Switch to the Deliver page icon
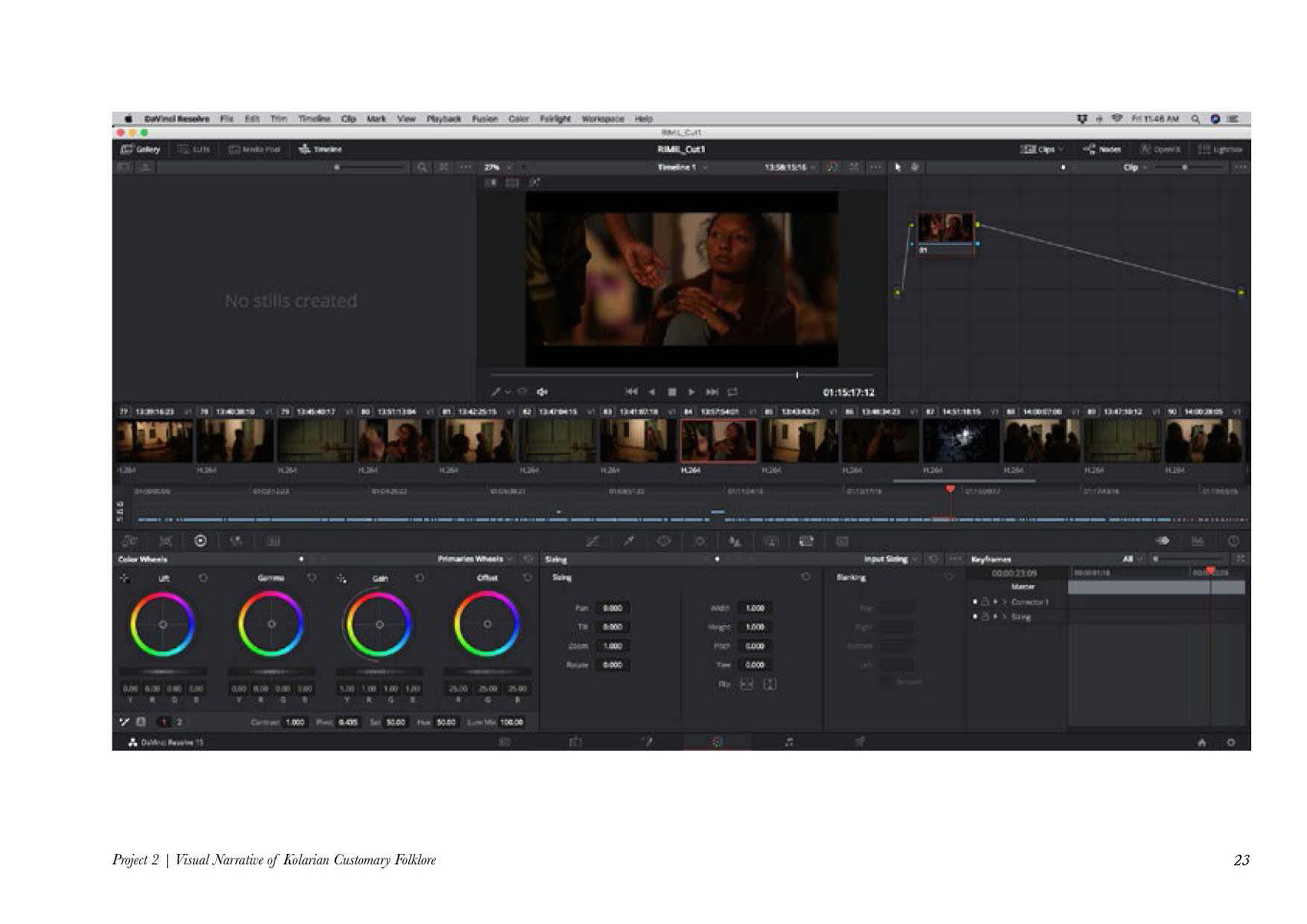Image resolution: width=1307 pixels, height=924 pixels. (860, 742)
